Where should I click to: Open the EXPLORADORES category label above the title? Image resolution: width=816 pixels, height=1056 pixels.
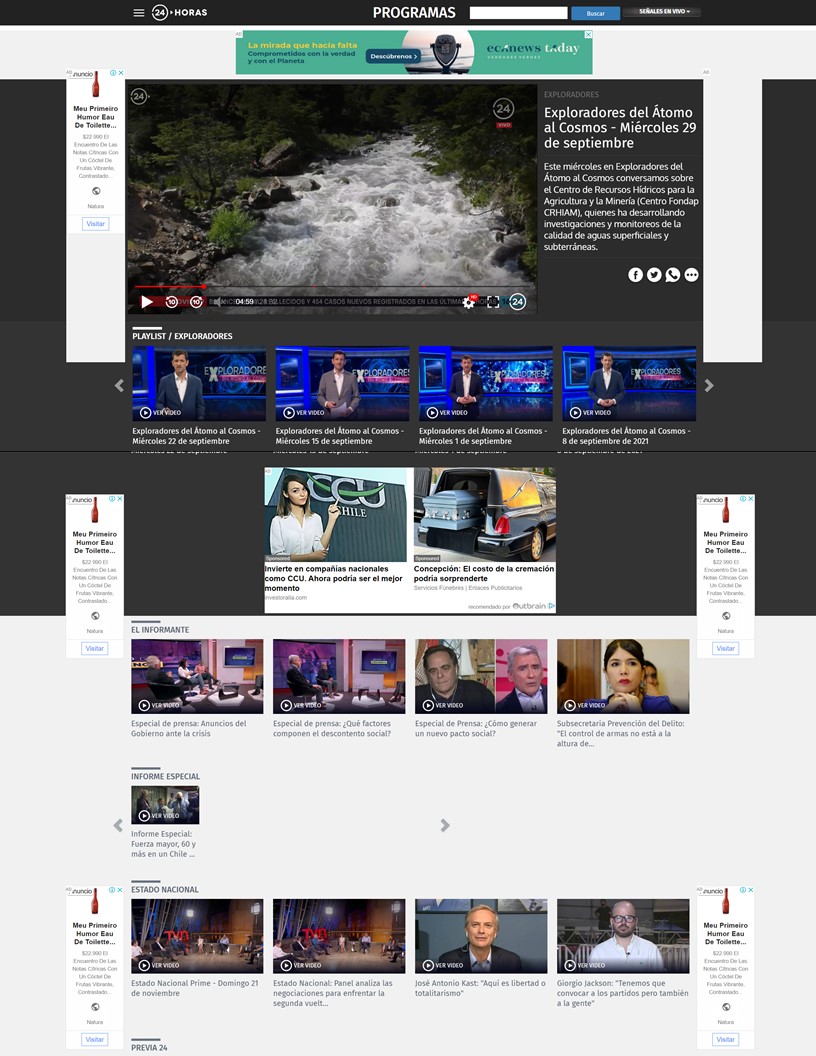click(571, 95)
